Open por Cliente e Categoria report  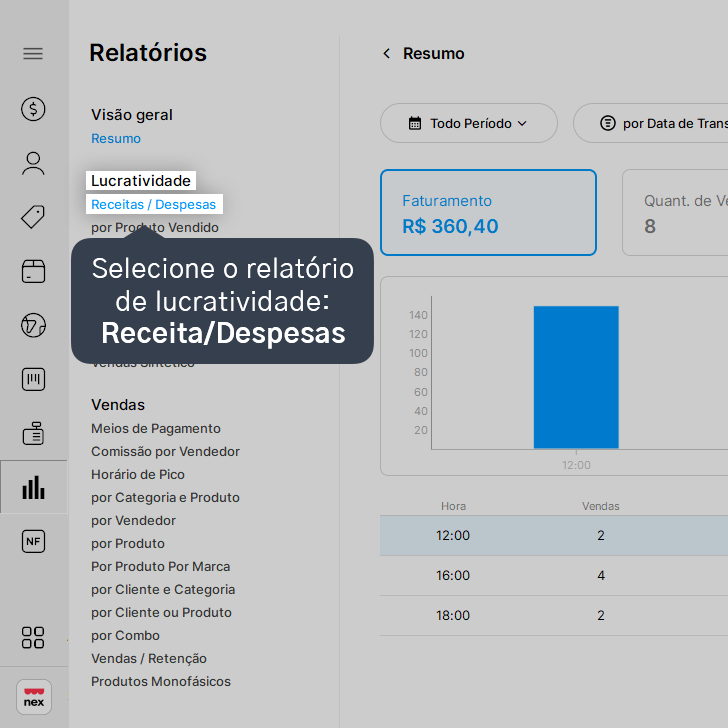pos(163,589)
